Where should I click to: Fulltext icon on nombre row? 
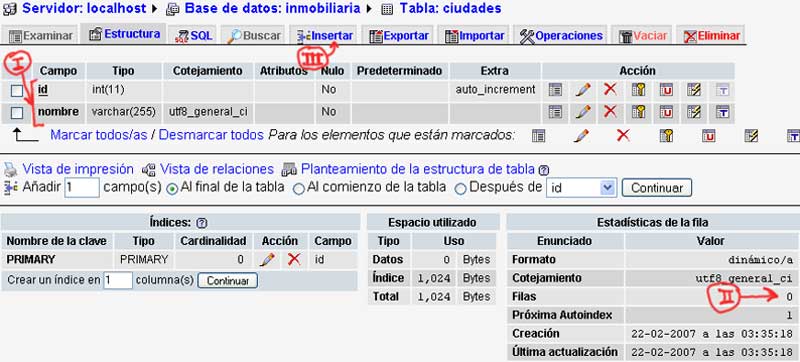click(x=722, y=112)
